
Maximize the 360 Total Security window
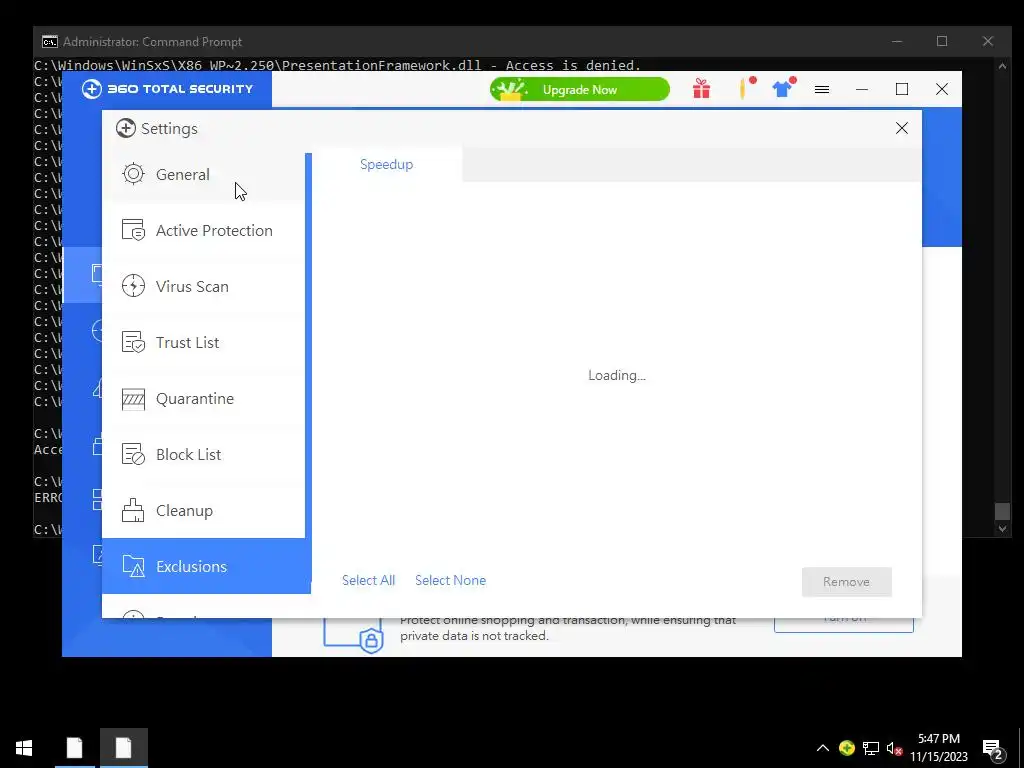[x=902, y=89]
